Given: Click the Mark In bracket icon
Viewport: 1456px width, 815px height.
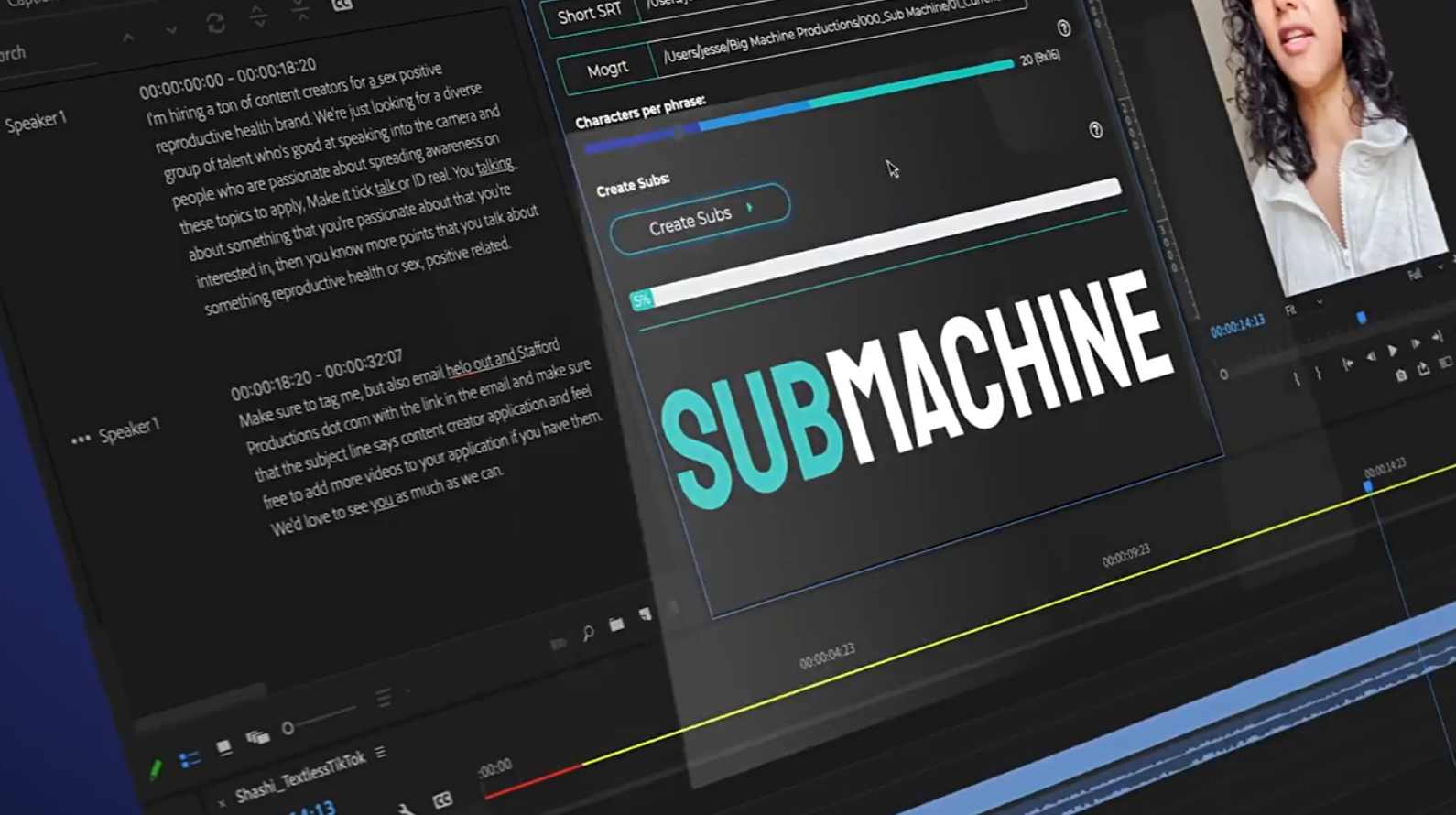Looking at the screenshot, I should [1296, 378].
